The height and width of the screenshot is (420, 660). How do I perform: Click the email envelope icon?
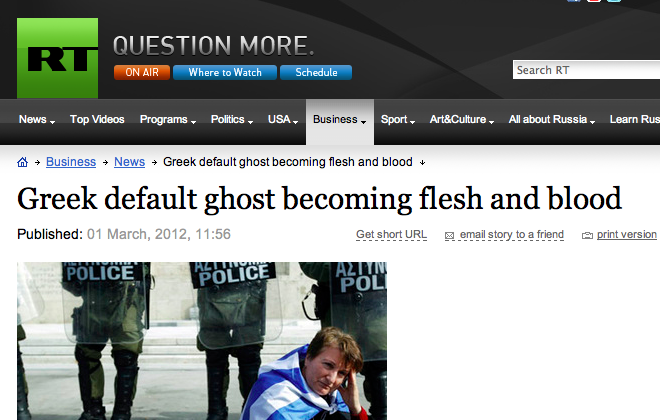click(449, 236)
